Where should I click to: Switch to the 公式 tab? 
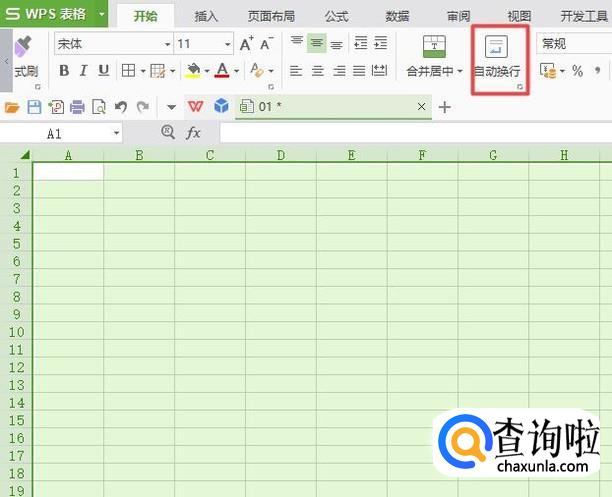(x=337, y=16)
